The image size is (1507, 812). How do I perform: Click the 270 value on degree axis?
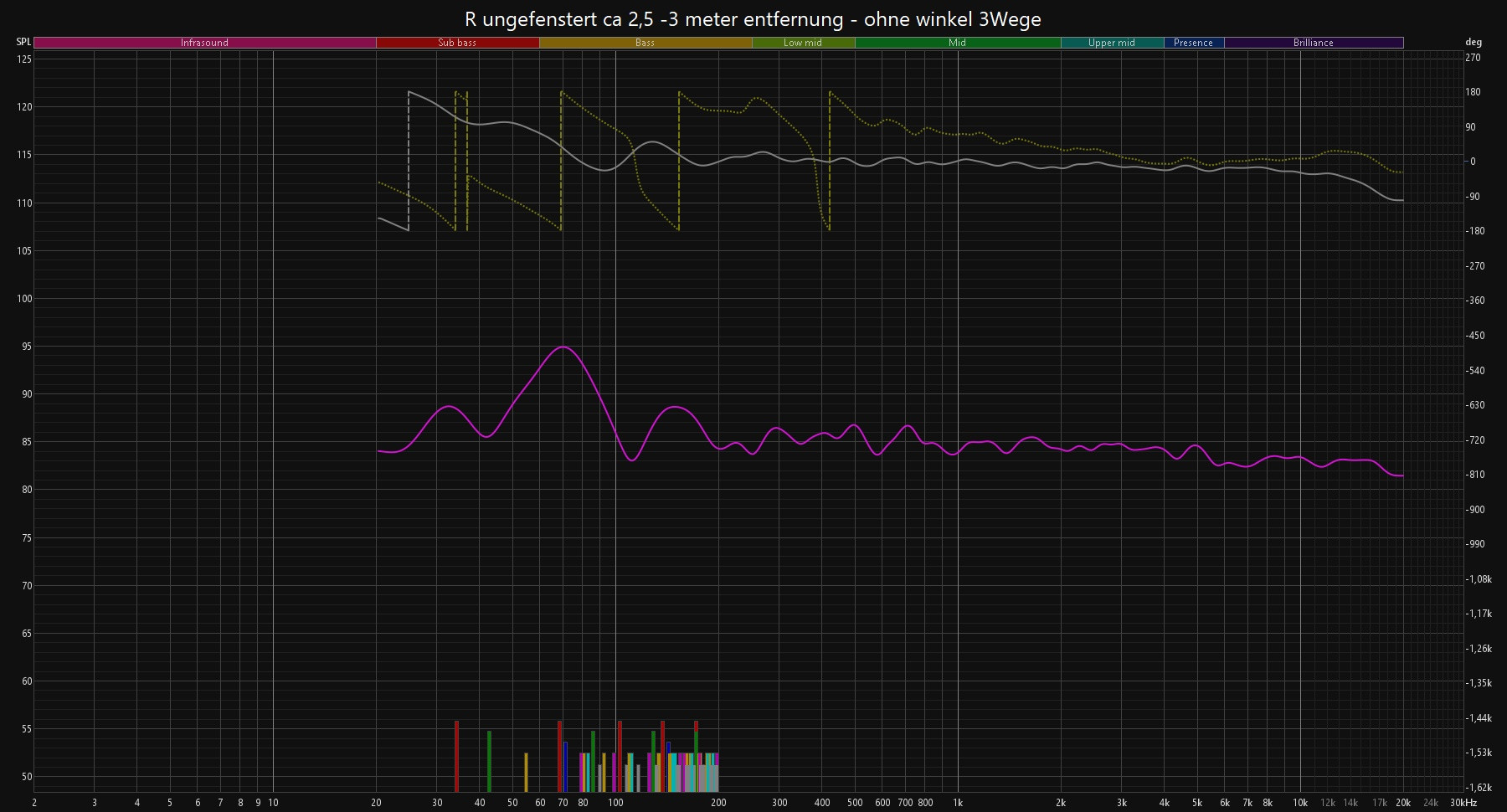pos(1473,58)
